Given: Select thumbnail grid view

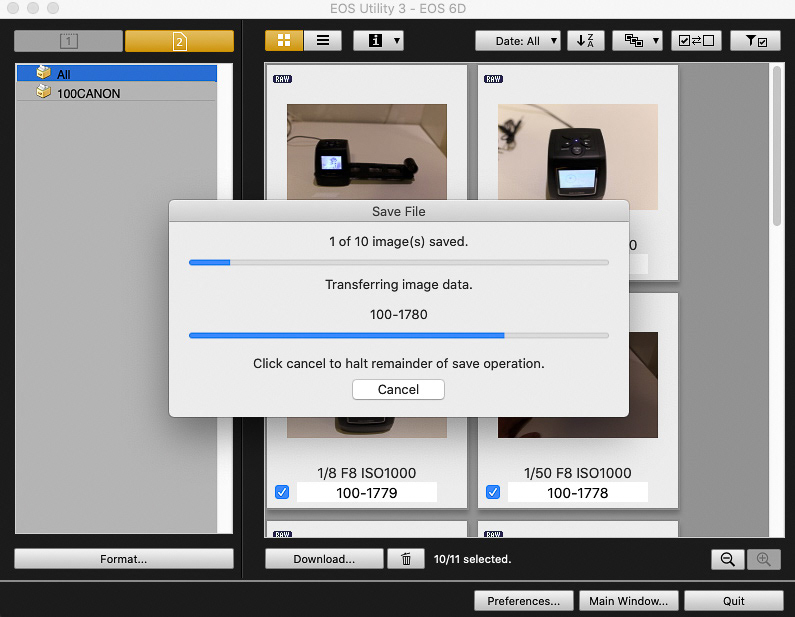Looking at the screenshot, I should [x=284, y=41].
